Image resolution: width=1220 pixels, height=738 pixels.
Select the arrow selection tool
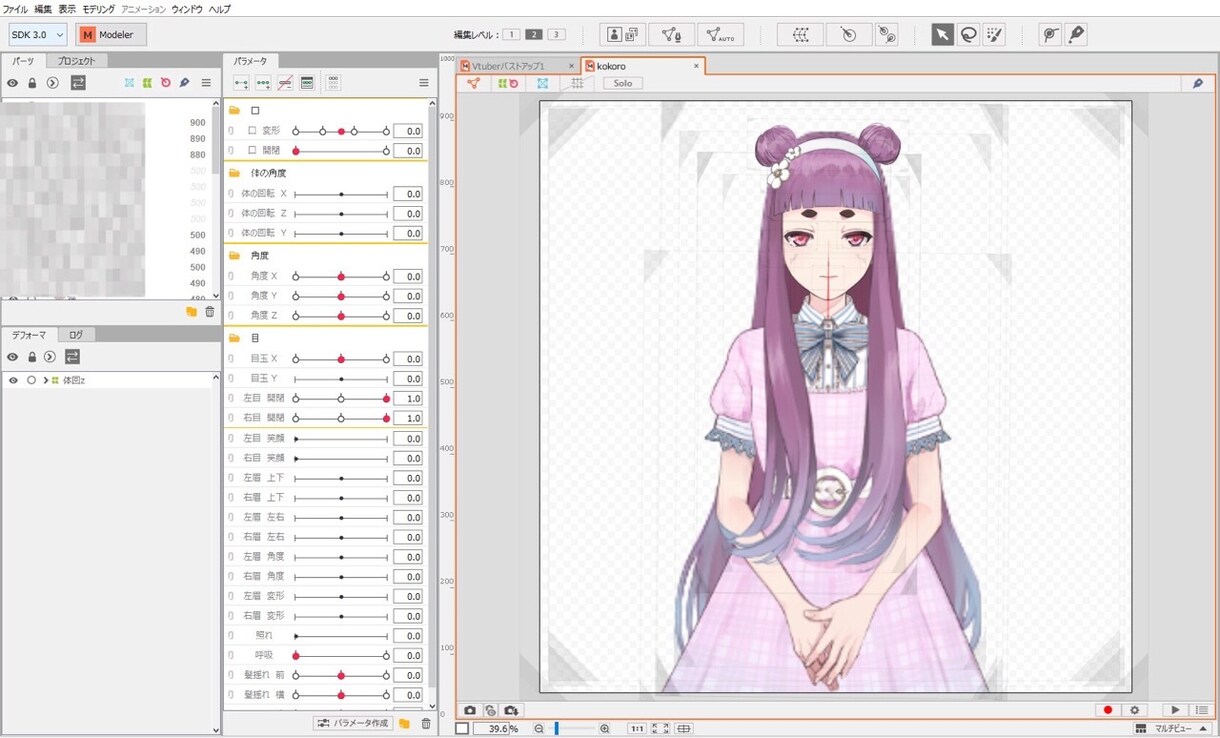pos(942,35)
